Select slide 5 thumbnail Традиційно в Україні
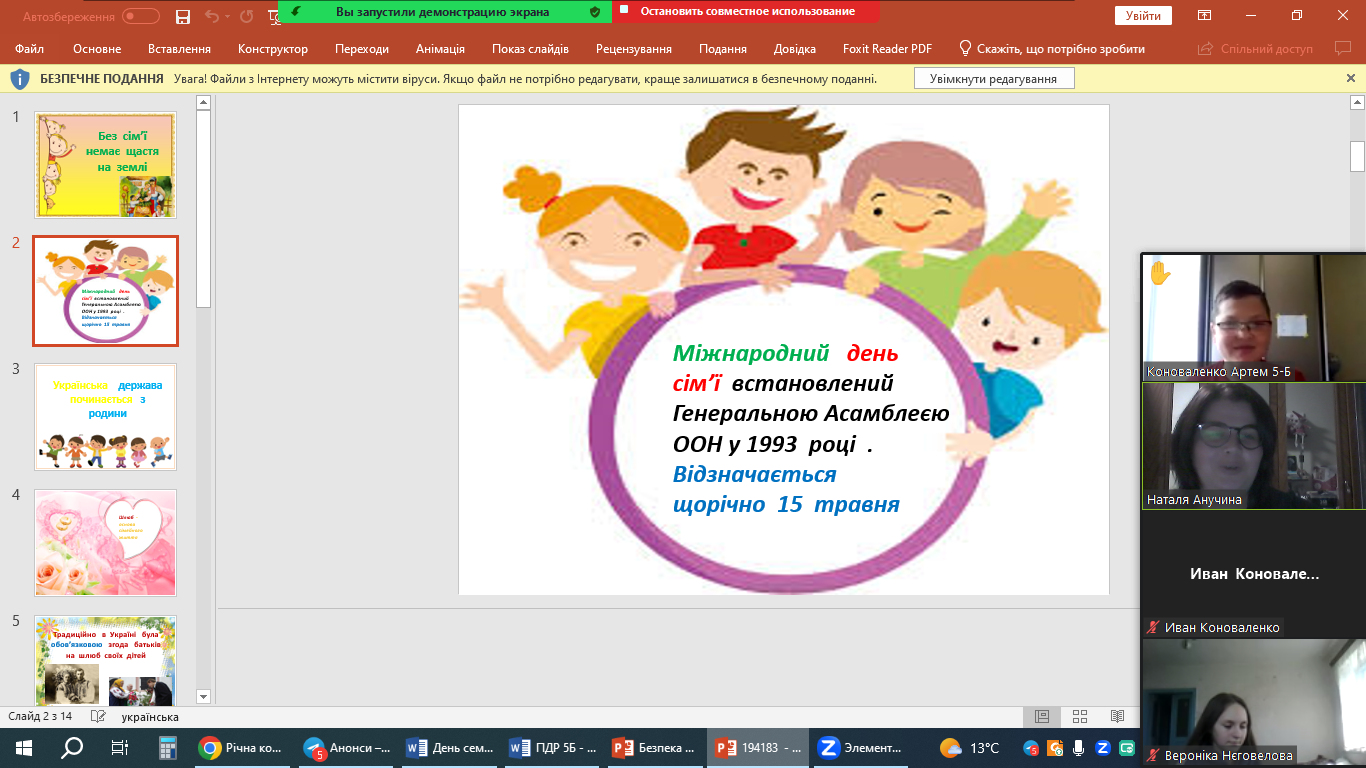The image size is (1366, 768). (105, 661)
